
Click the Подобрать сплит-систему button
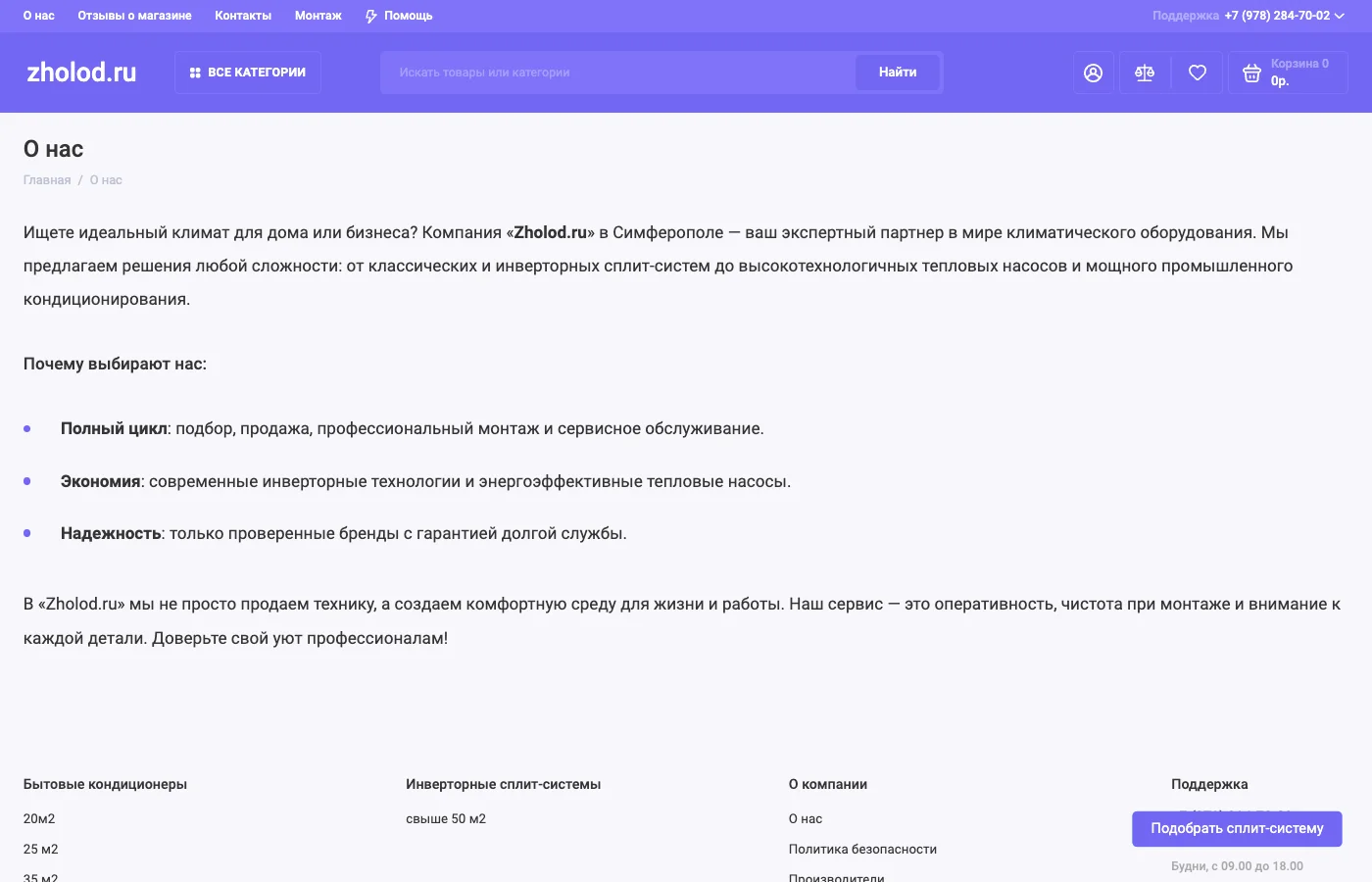pos(1237,829)
